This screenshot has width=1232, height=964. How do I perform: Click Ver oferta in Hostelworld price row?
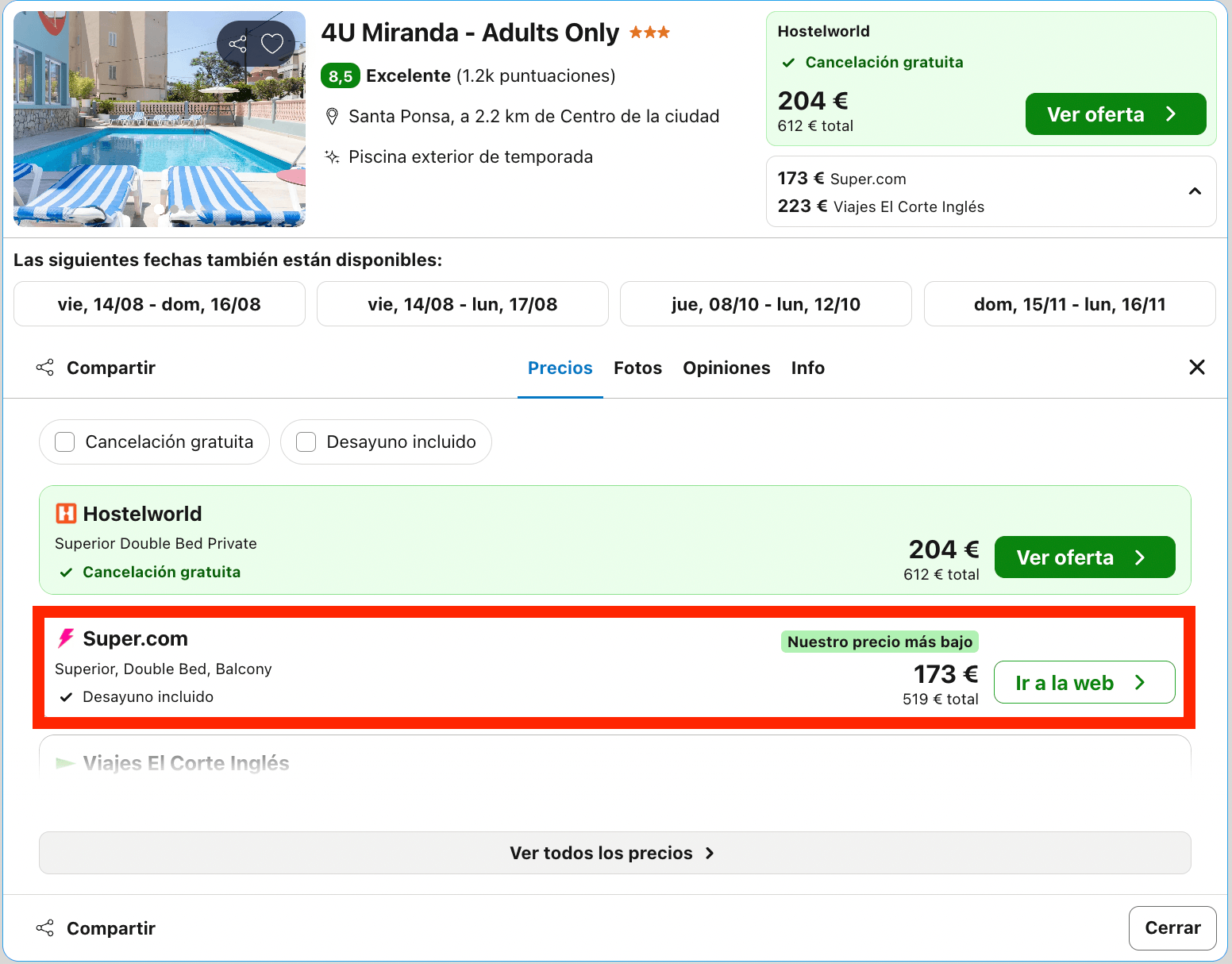[x=1084, y=557]
